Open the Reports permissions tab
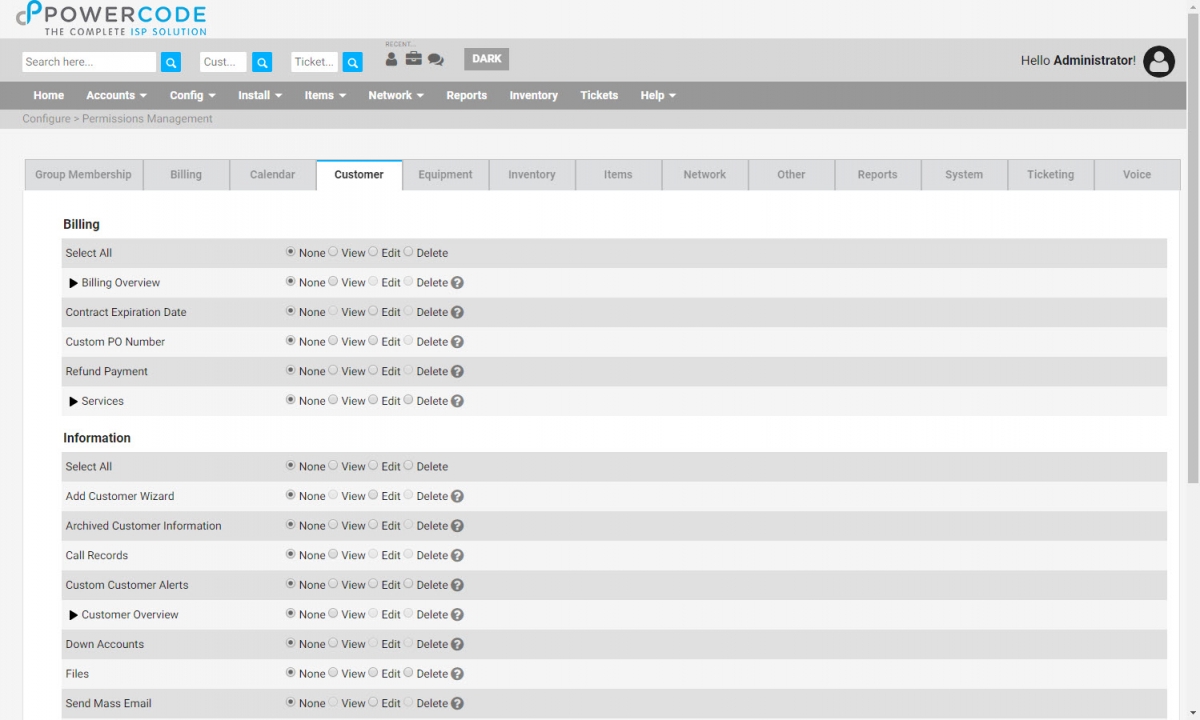This screenshot has width=1200, height=720. [x=877, y=174]
